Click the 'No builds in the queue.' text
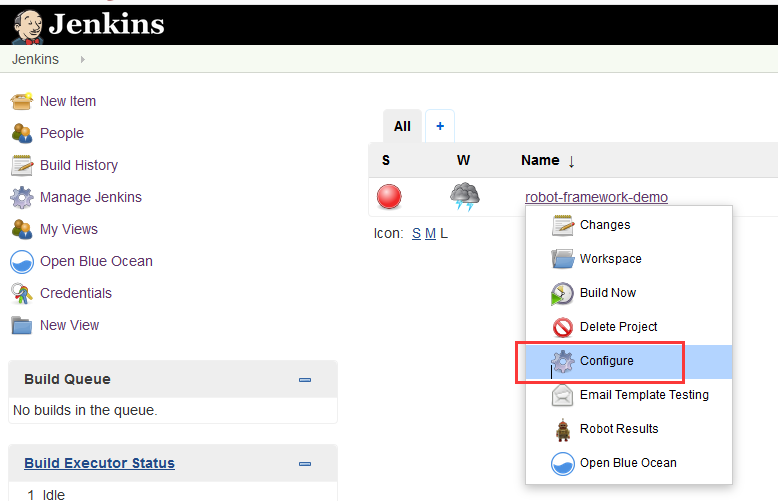778x501 pixels. pyautogui.click(x=85, y=411)
